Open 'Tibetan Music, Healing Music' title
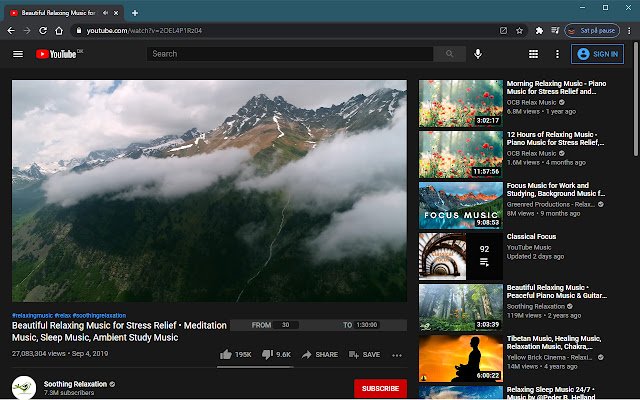Image resolution: width=640 pixels, height=400 pixels. (554, 342)
